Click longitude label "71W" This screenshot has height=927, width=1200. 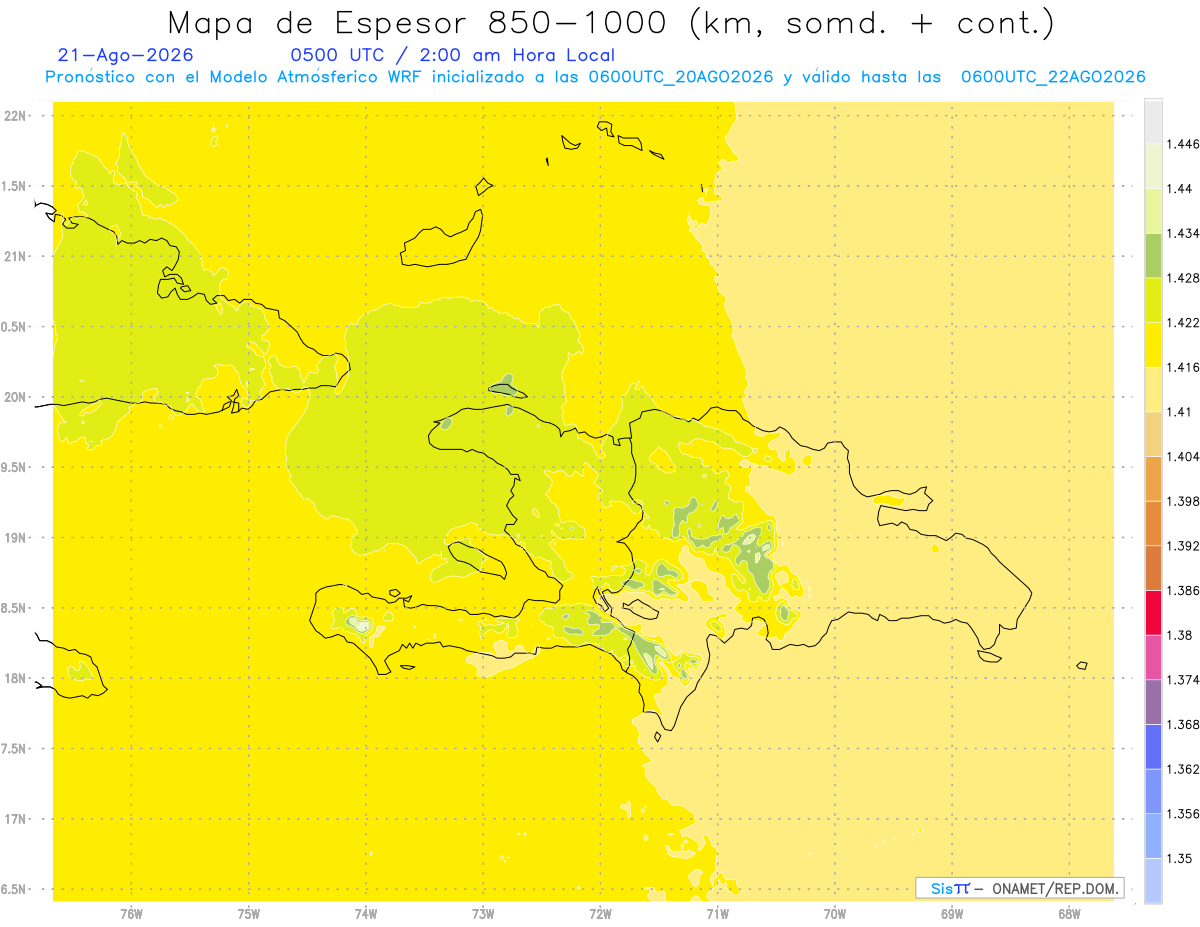pos(717,914)
